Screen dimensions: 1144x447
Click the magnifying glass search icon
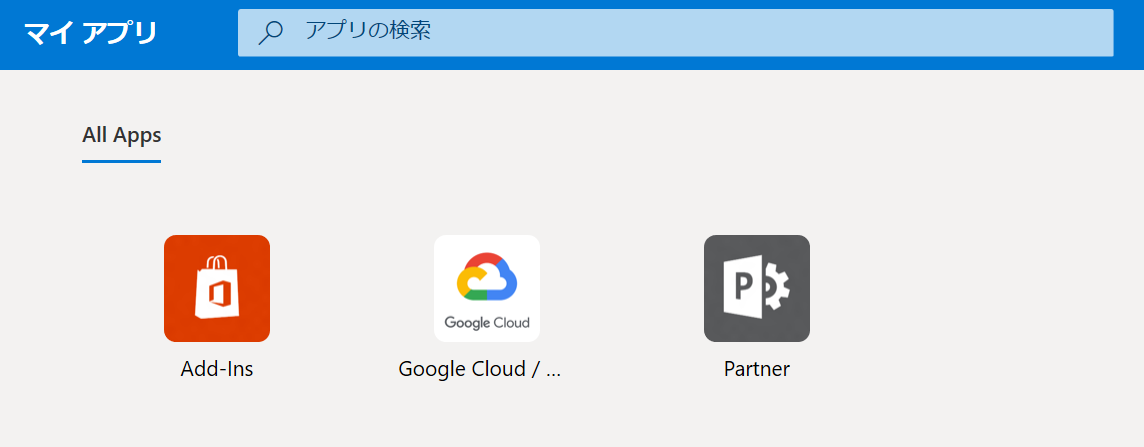click(x=270, y=33)
